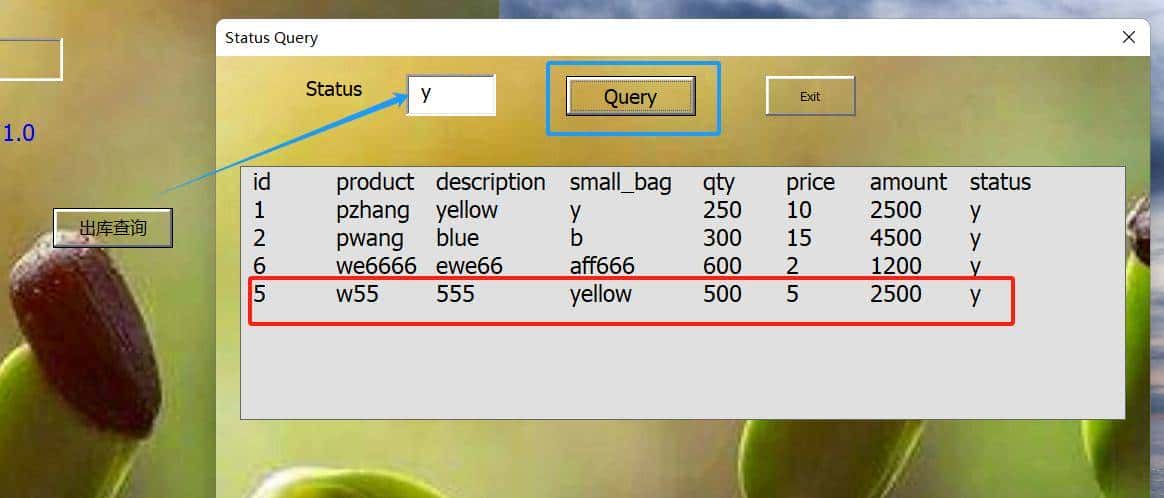
Task: Click the qty value 600
Action: (x=722, y=266)
